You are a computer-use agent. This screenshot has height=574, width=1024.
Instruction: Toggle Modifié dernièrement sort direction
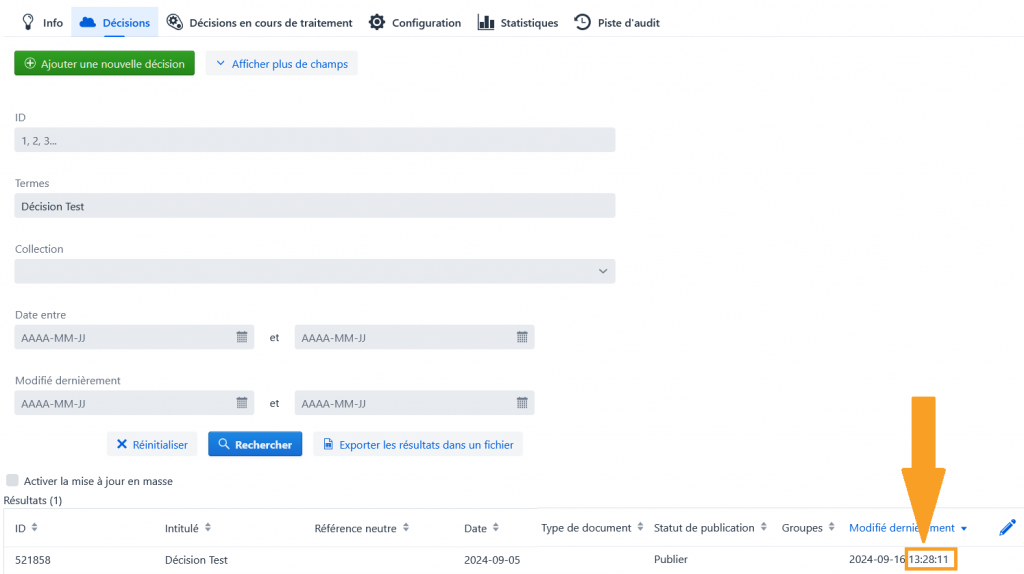(963, 528)
